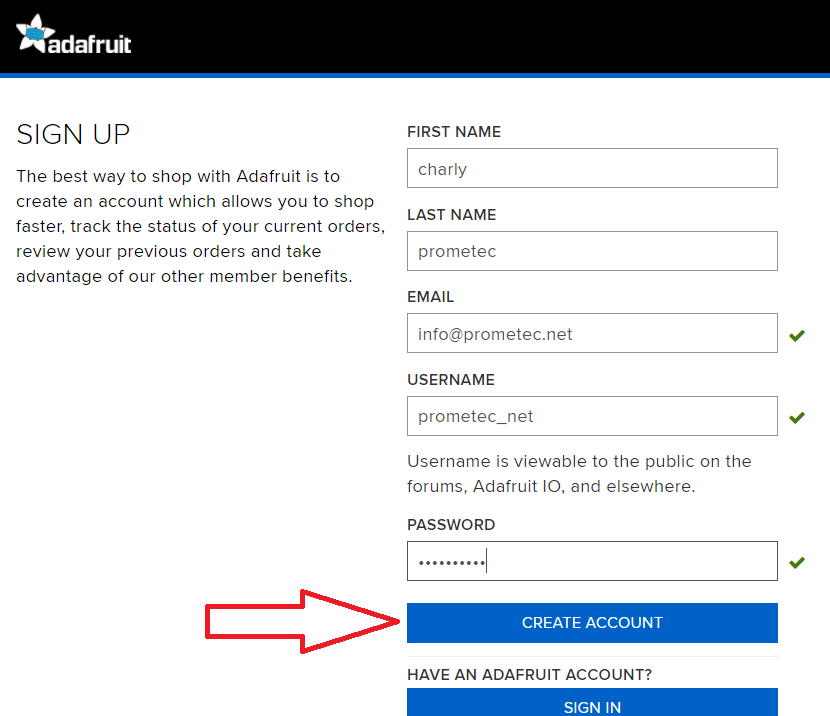This screenshot has width=830, height=716.
Task: Click the EMAIL label above the field
Action: (430, 297)
